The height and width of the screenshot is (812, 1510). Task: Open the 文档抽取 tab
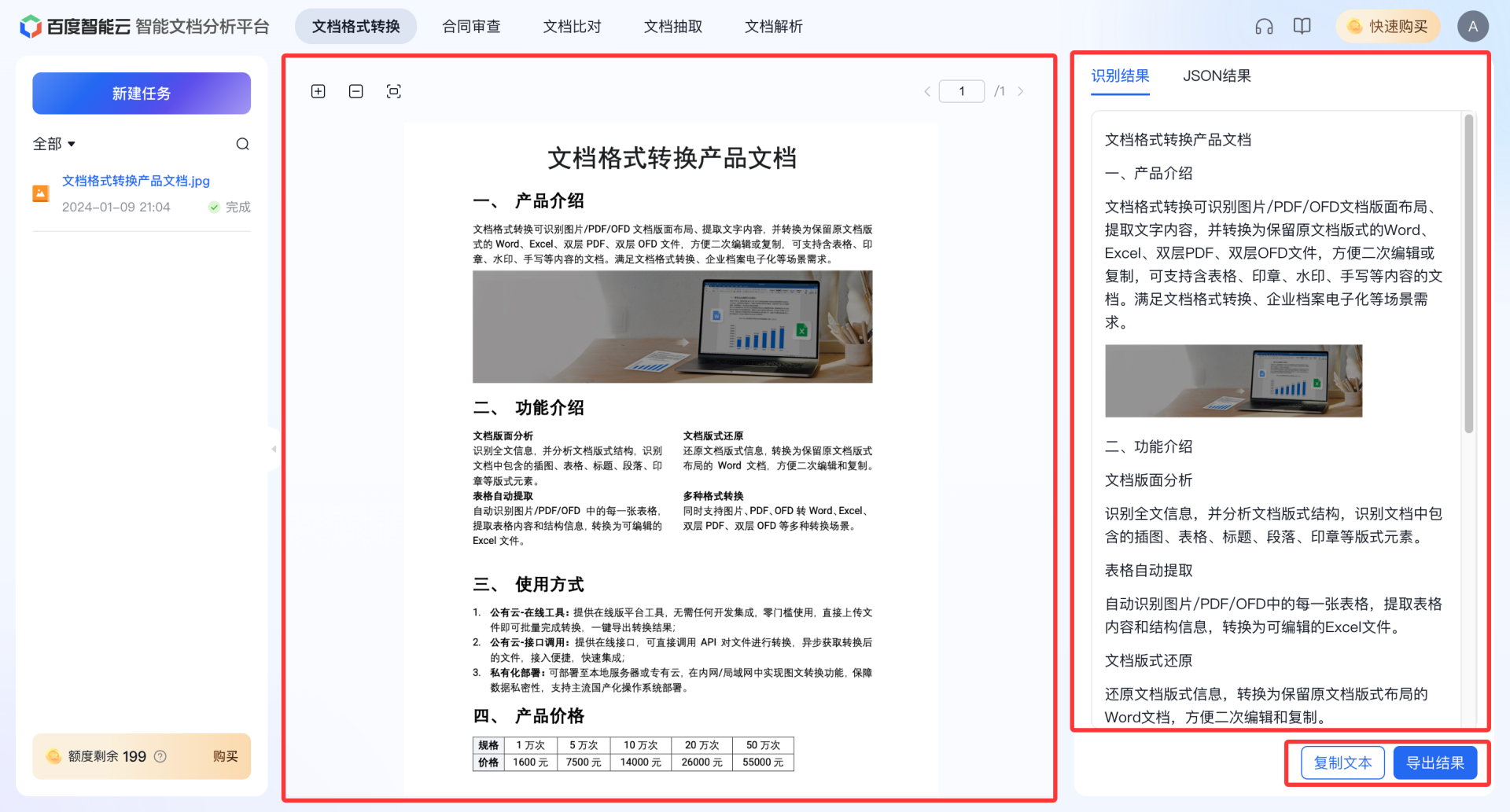tap(673, 27)
